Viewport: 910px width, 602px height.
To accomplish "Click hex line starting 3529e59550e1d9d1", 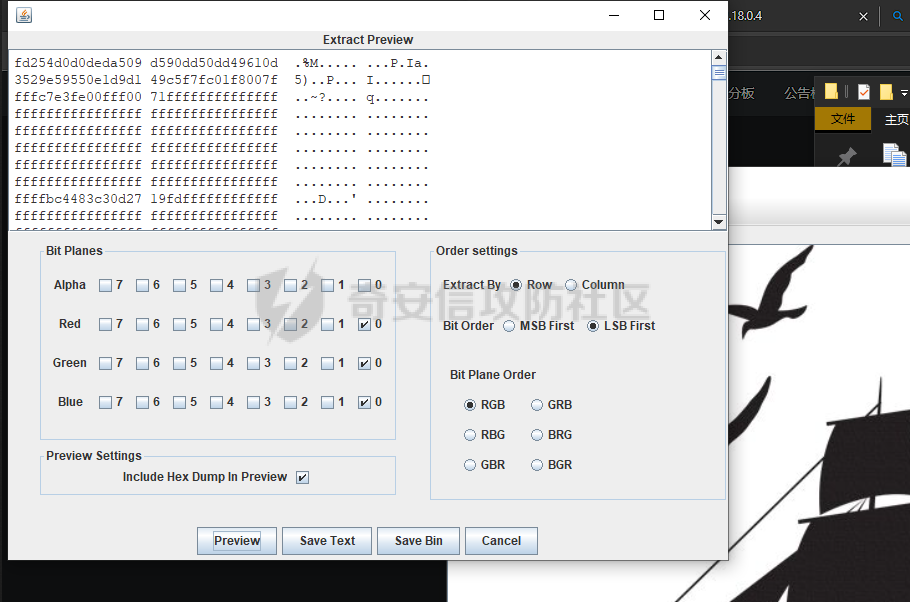I will [222, 80].
